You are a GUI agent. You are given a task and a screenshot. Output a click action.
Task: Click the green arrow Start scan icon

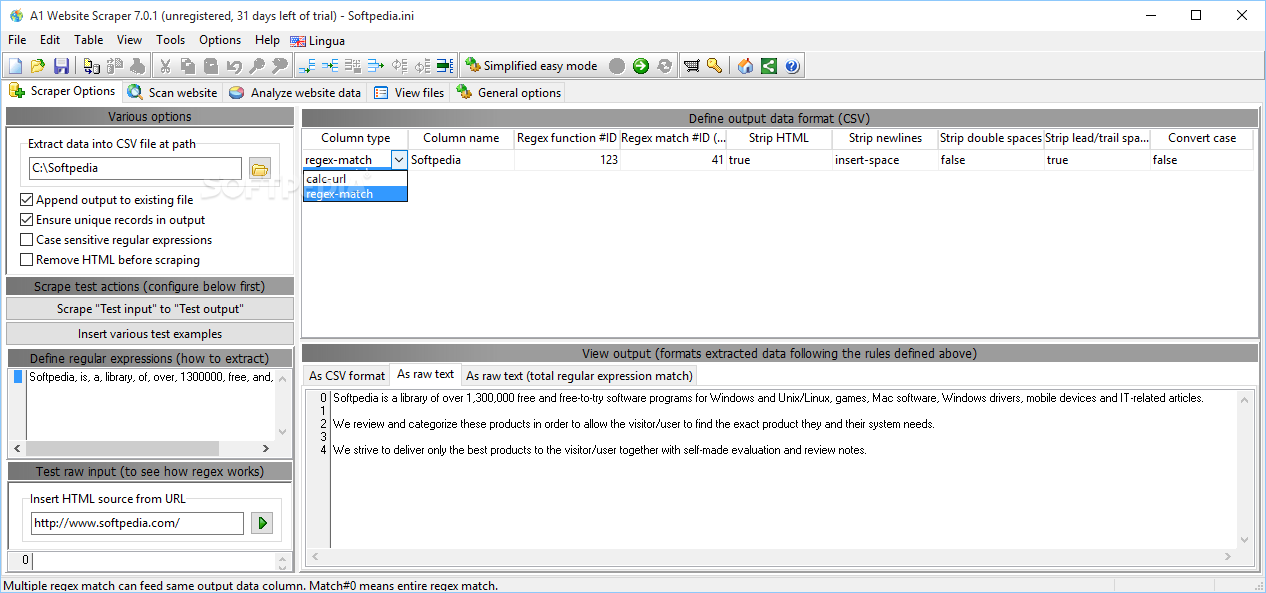tap(640, 66)
